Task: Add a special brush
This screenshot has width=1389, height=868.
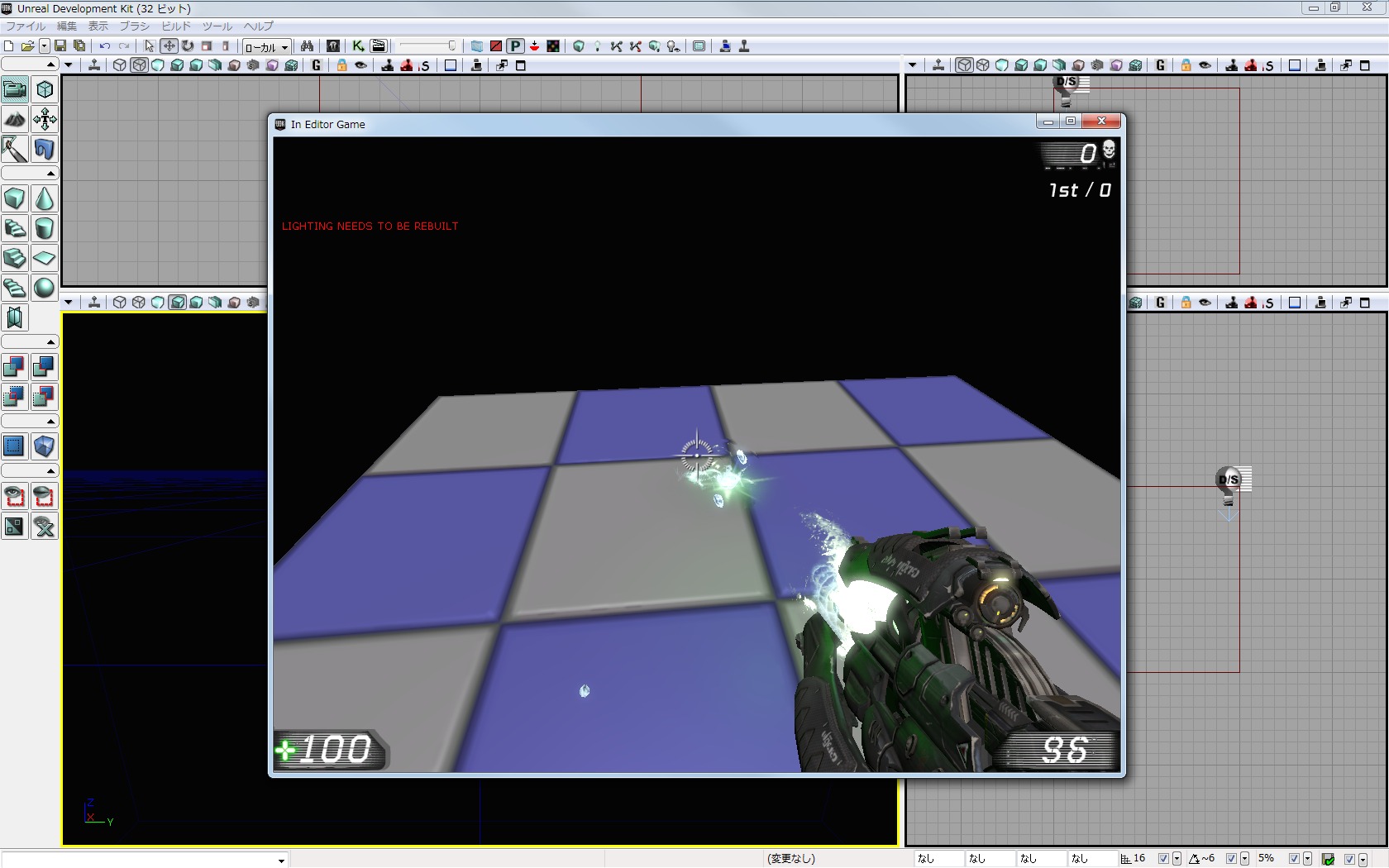Action: (15, 446)
